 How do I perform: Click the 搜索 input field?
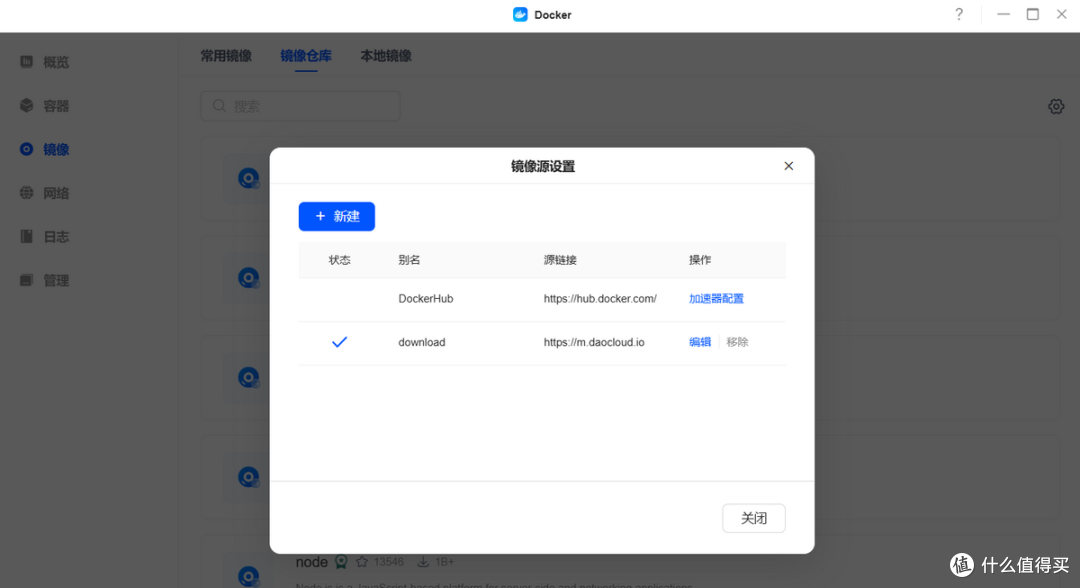[300, 106]
